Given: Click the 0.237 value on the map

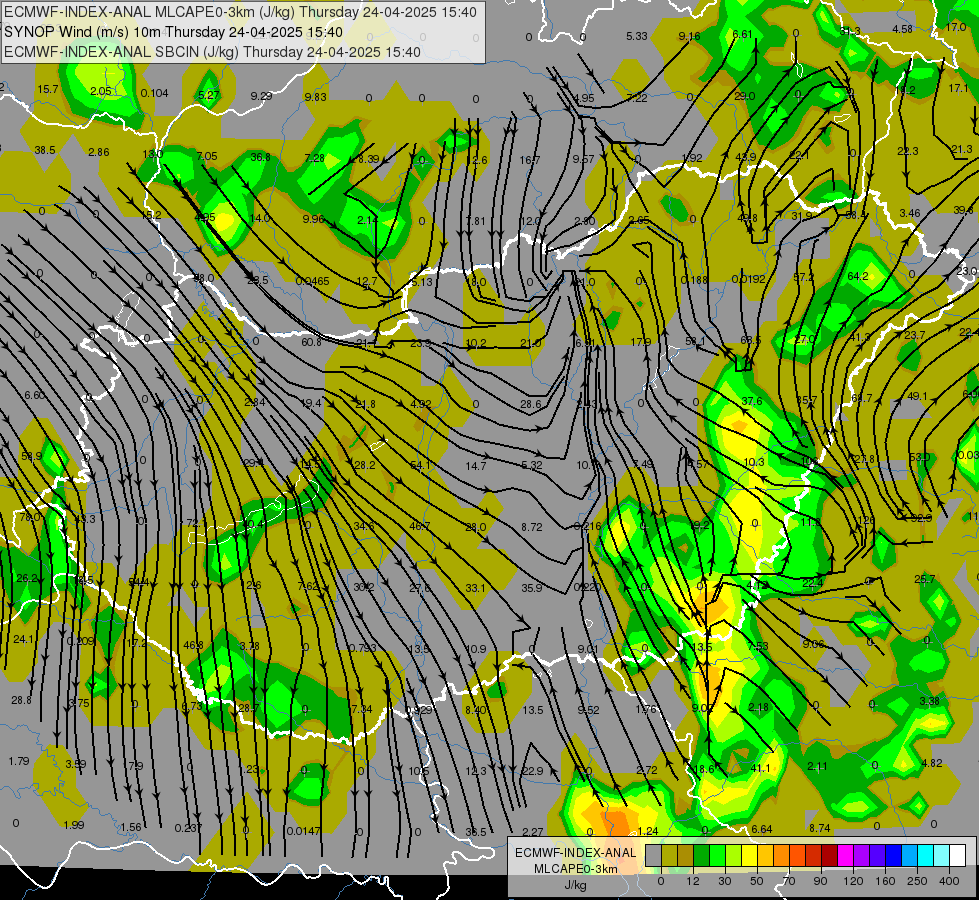Looking at the screenshot, I should tap(188, 828).
